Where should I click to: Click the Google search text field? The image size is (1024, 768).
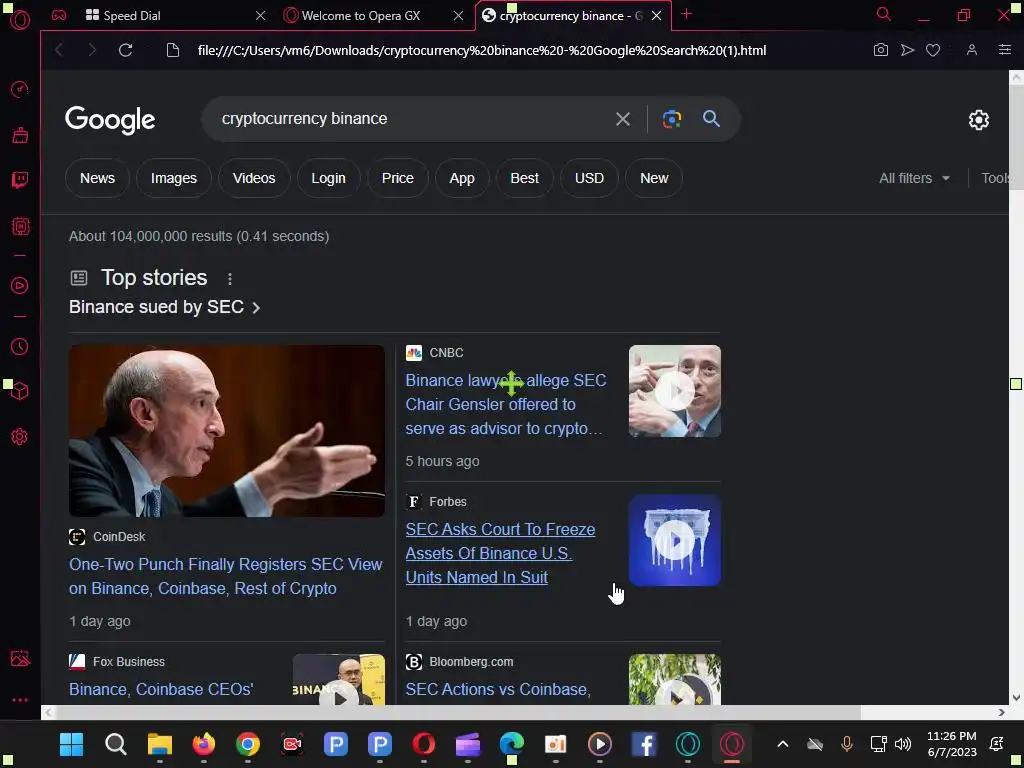411,119
